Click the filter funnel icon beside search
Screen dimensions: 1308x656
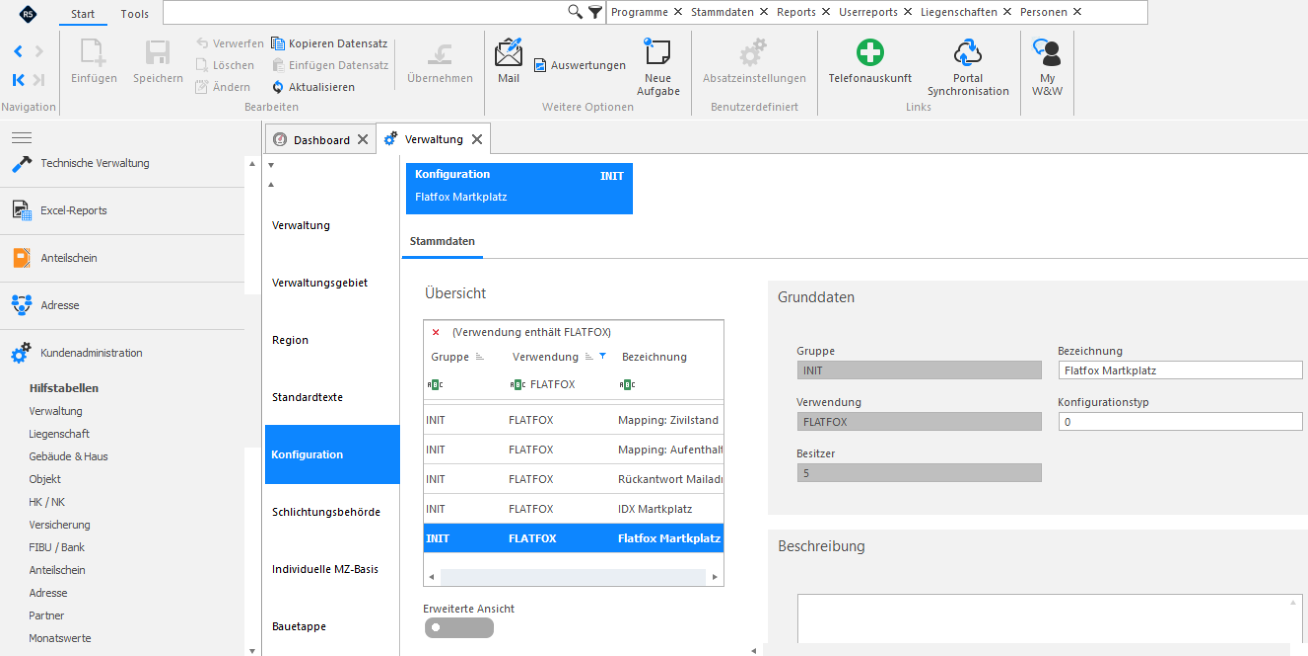pos(595,12)
